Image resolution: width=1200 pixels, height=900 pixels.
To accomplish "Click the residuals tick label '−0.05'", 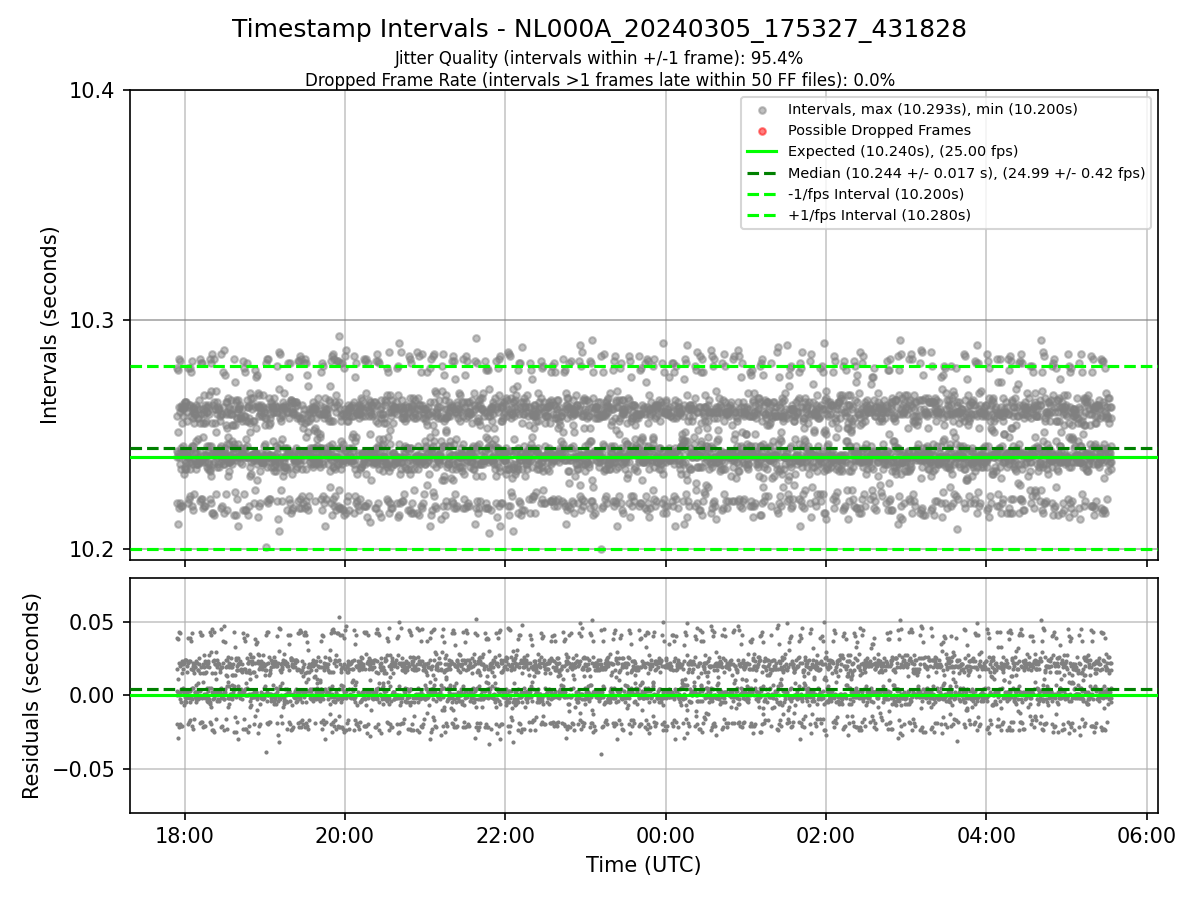I will point(87,769).
